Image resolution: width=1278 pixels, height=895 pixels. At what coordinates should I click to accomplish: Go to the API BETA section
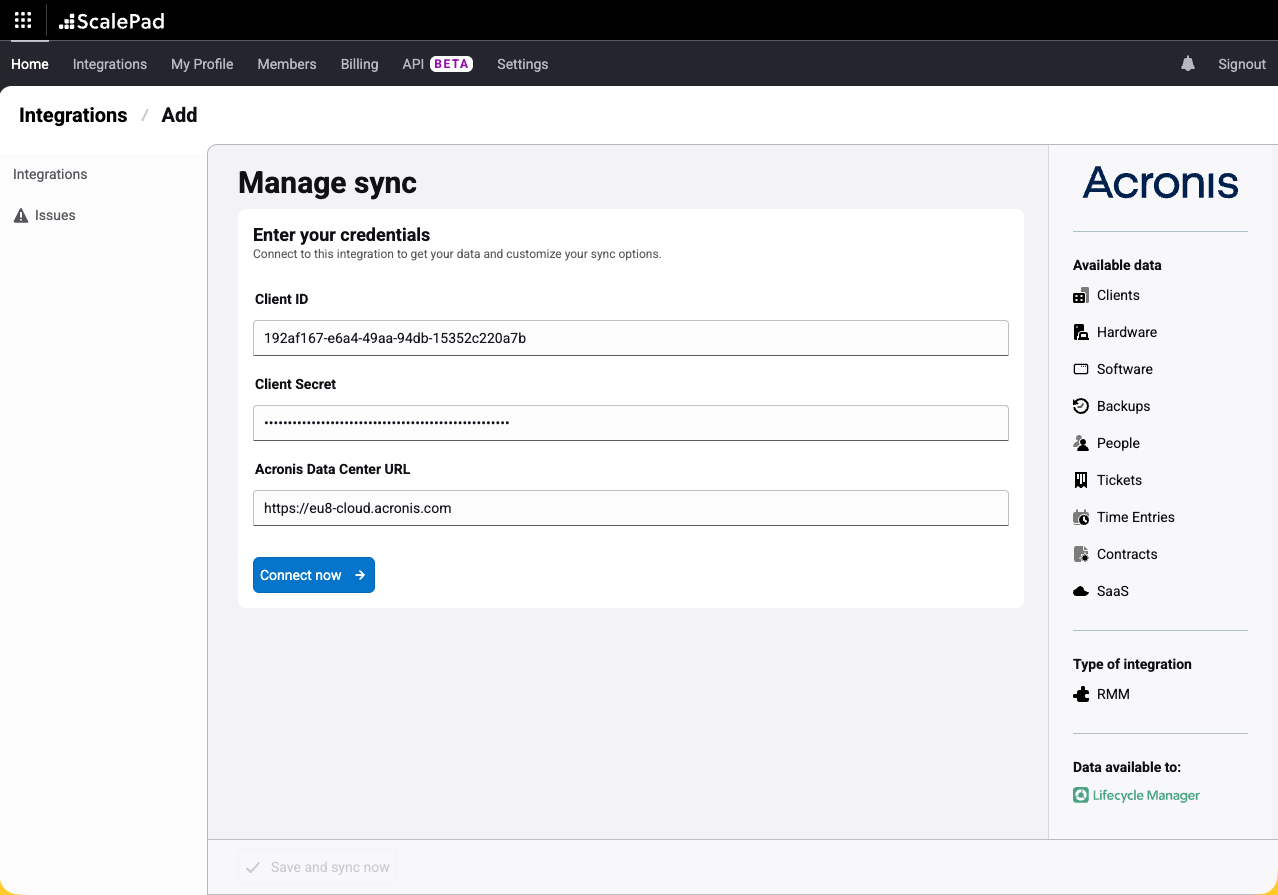(436, 63)
